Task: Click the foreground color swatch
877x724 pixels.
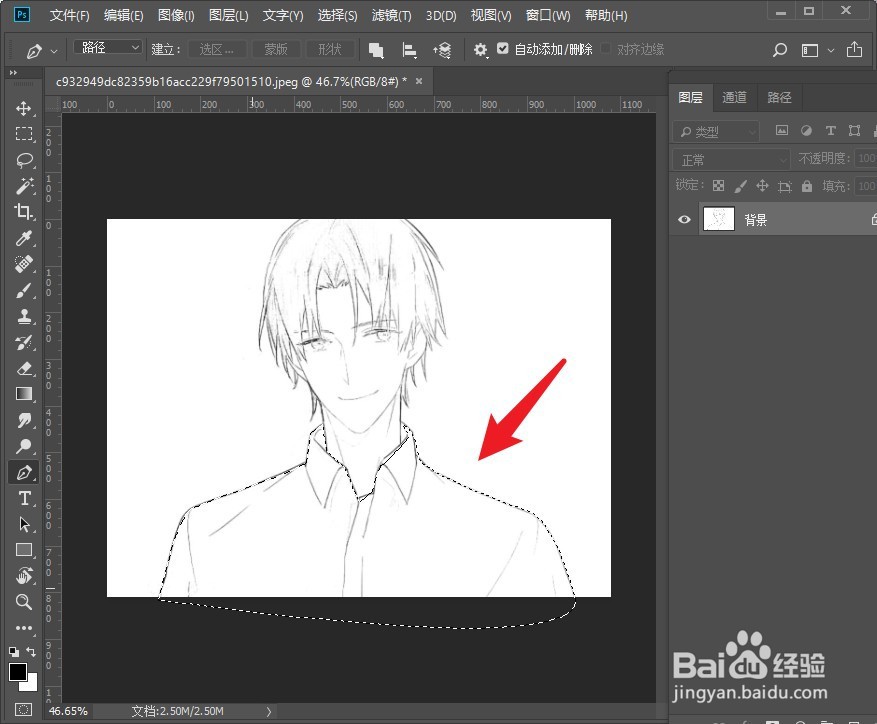Action: pos(17,672)
